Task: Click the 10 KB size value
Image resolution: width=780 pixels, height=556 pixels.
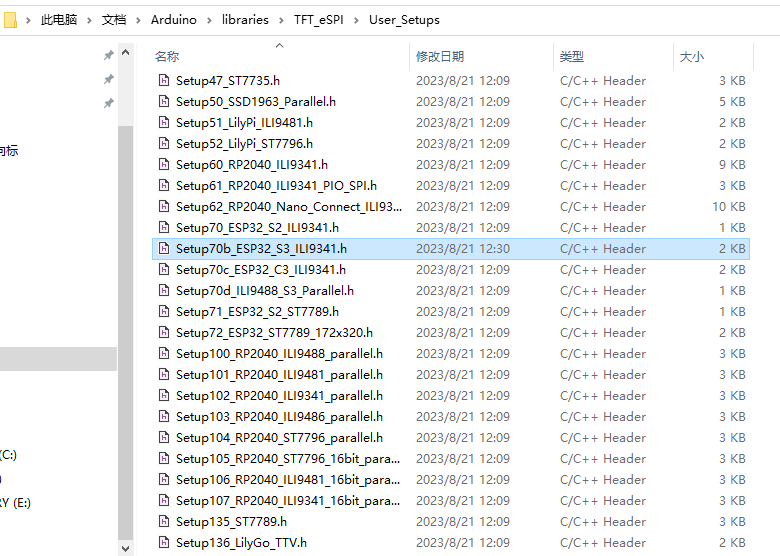Action: coord(729,206)
